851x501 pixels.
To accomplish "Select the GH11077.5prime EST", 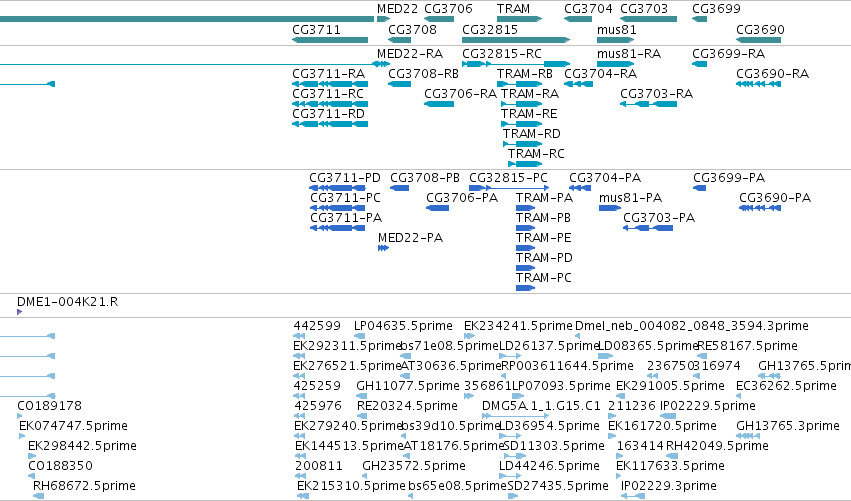I will coord(361,396).
